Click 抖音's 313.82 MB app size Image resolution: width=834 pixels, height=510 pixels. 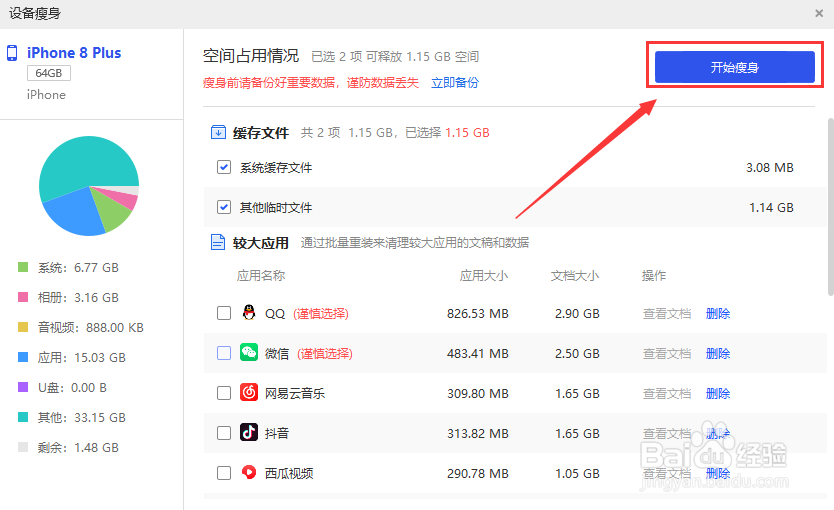coord(478,433)
